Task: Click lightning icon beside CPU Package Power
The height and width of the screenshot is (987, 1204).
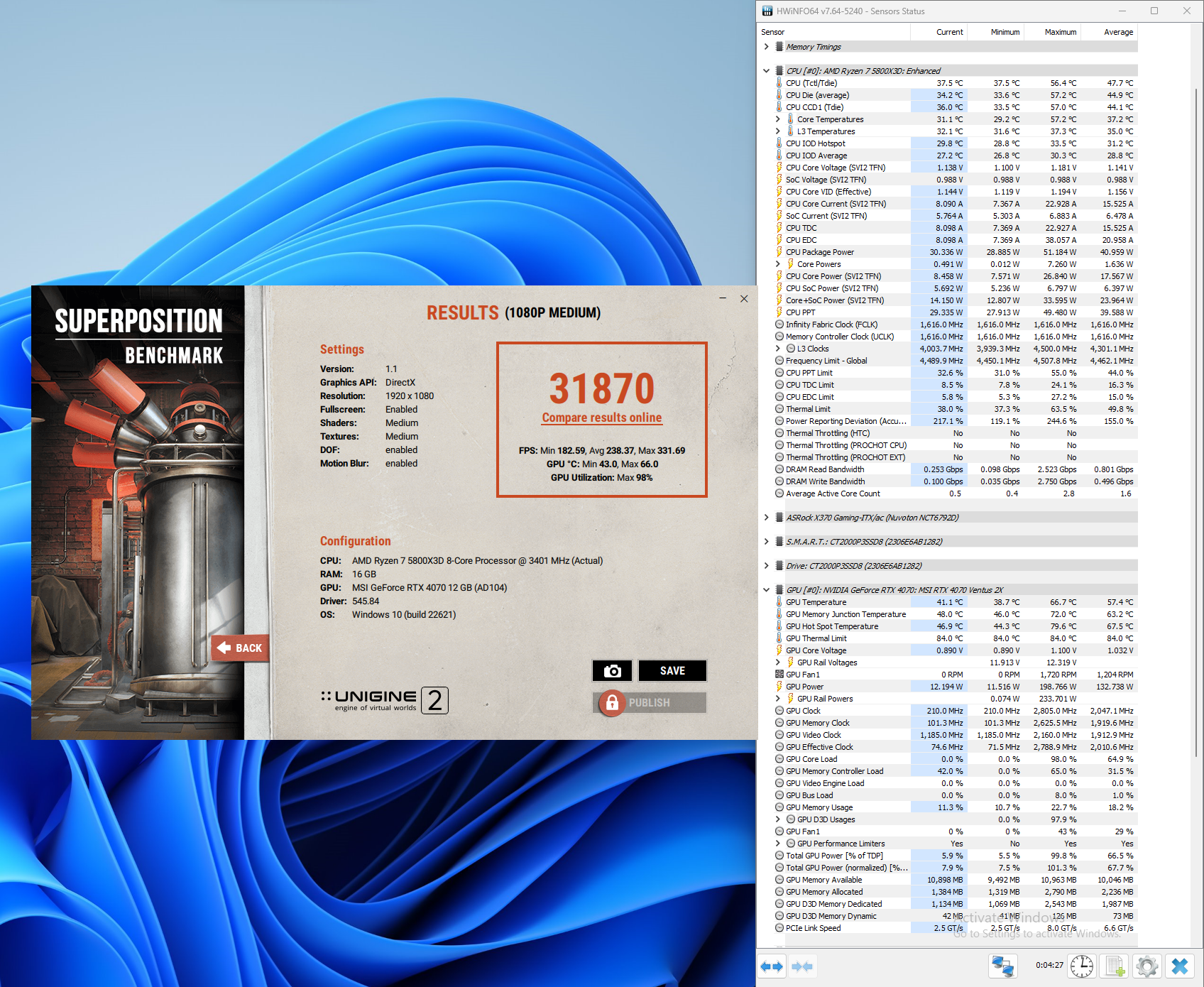Action: [x=779, y=252]
